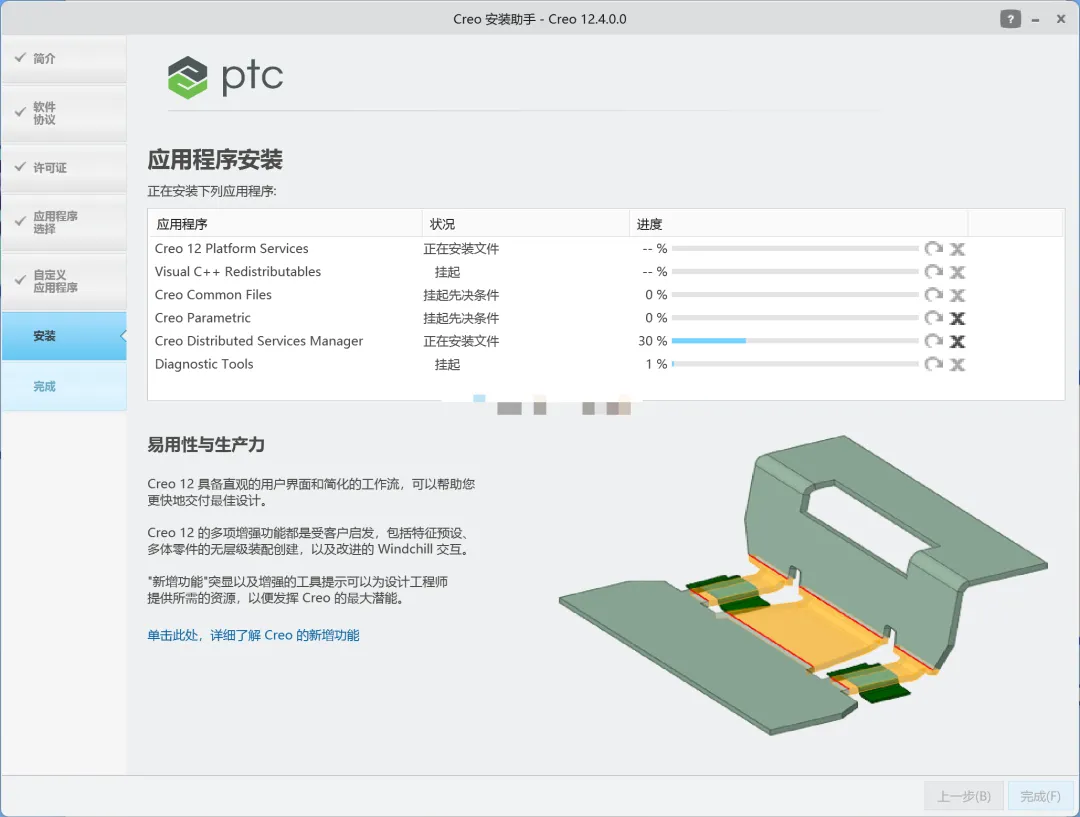Select the Visual C++ Redistributables row name
This screenshot has height=817, width=1080.
point(238,271)
